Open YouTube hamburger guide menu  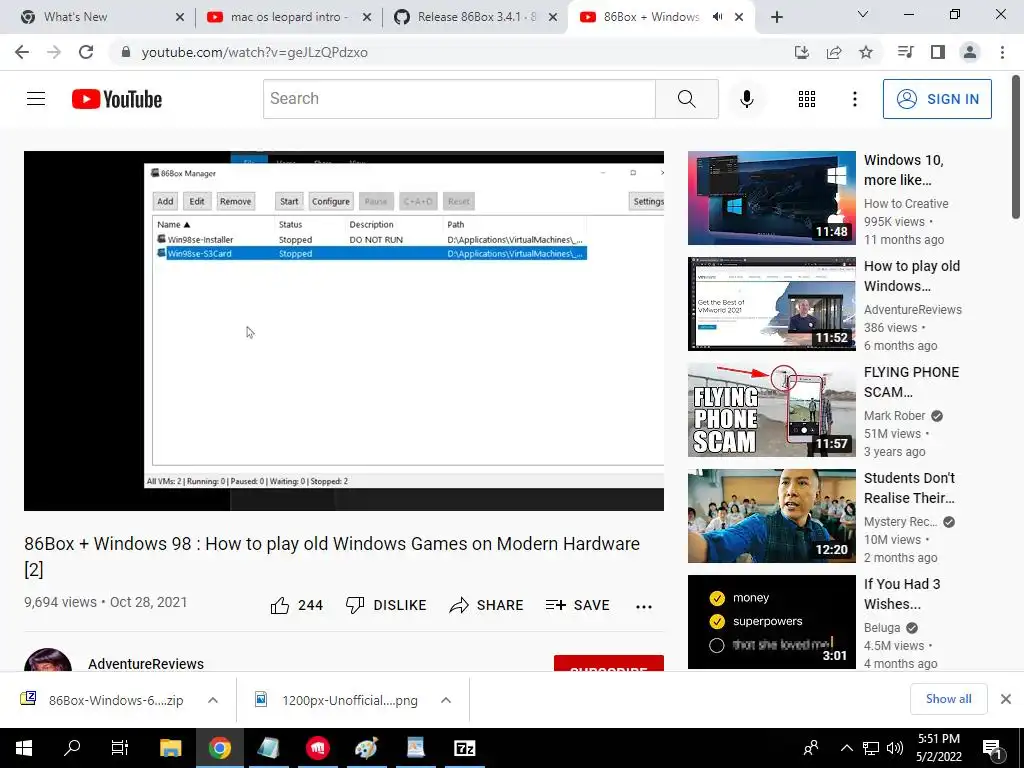[x=36, y=99]
